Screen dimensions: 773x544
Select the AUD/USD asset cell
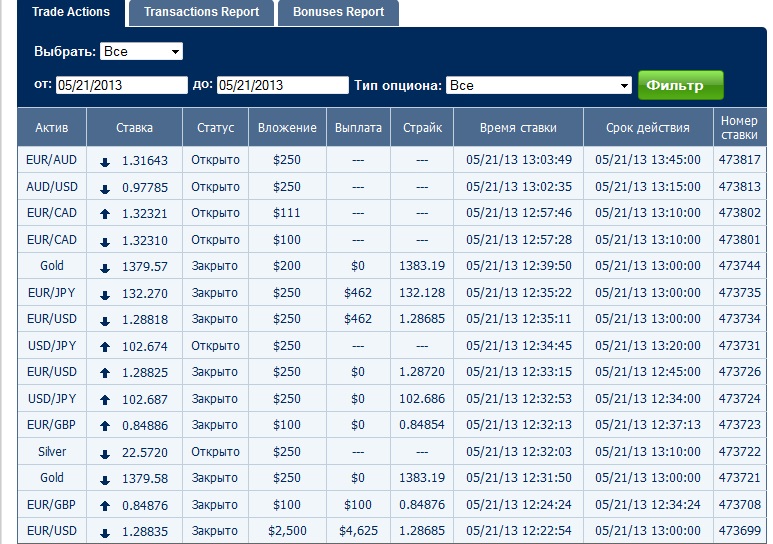tap(52, 186)
